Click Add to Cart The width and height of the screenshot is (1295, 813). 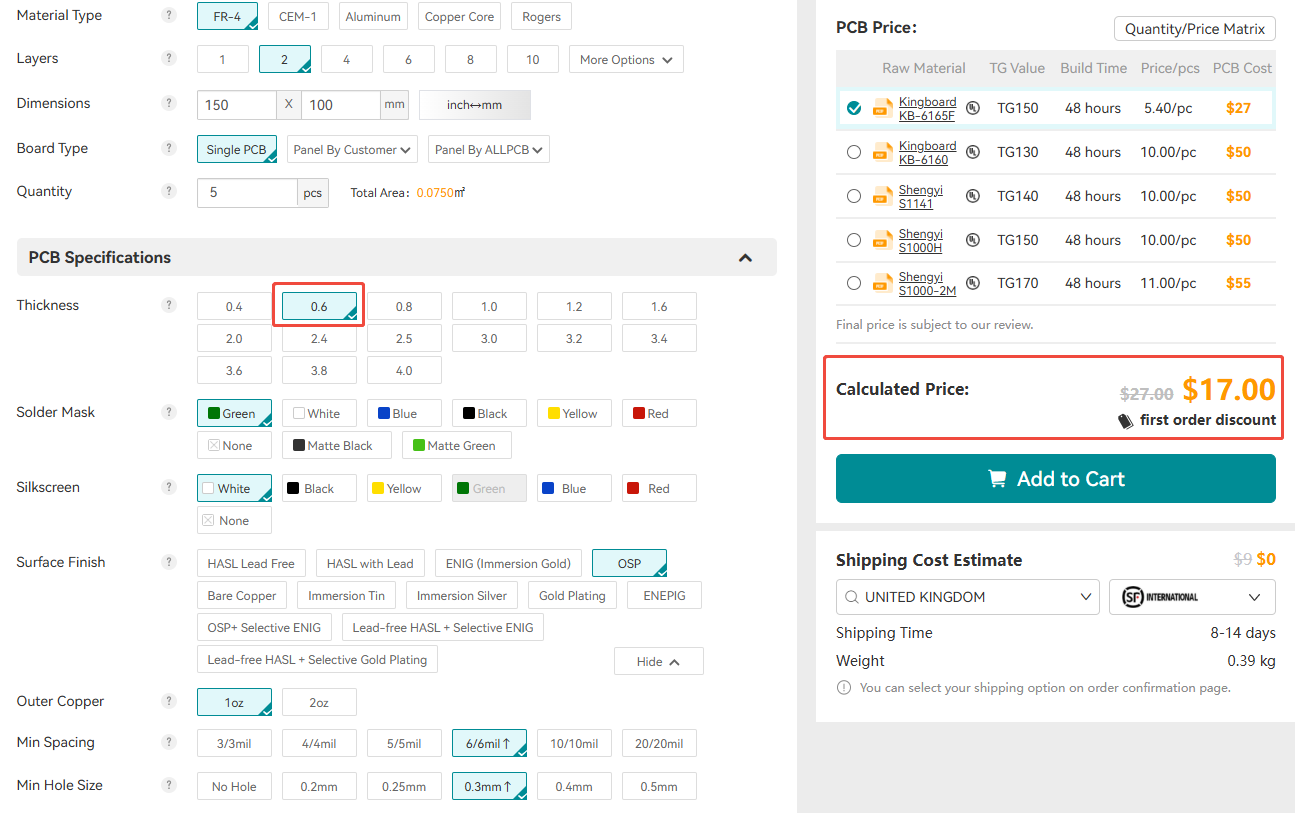[1056, 478]
